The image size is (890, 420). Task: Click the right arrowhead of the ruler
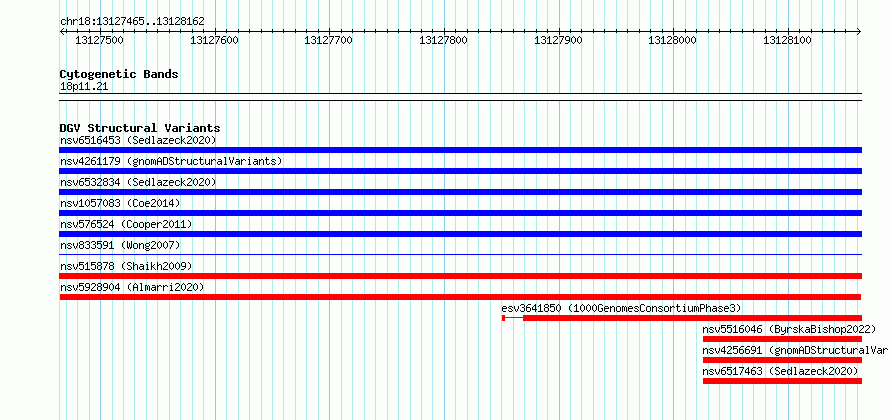point(859,32)
